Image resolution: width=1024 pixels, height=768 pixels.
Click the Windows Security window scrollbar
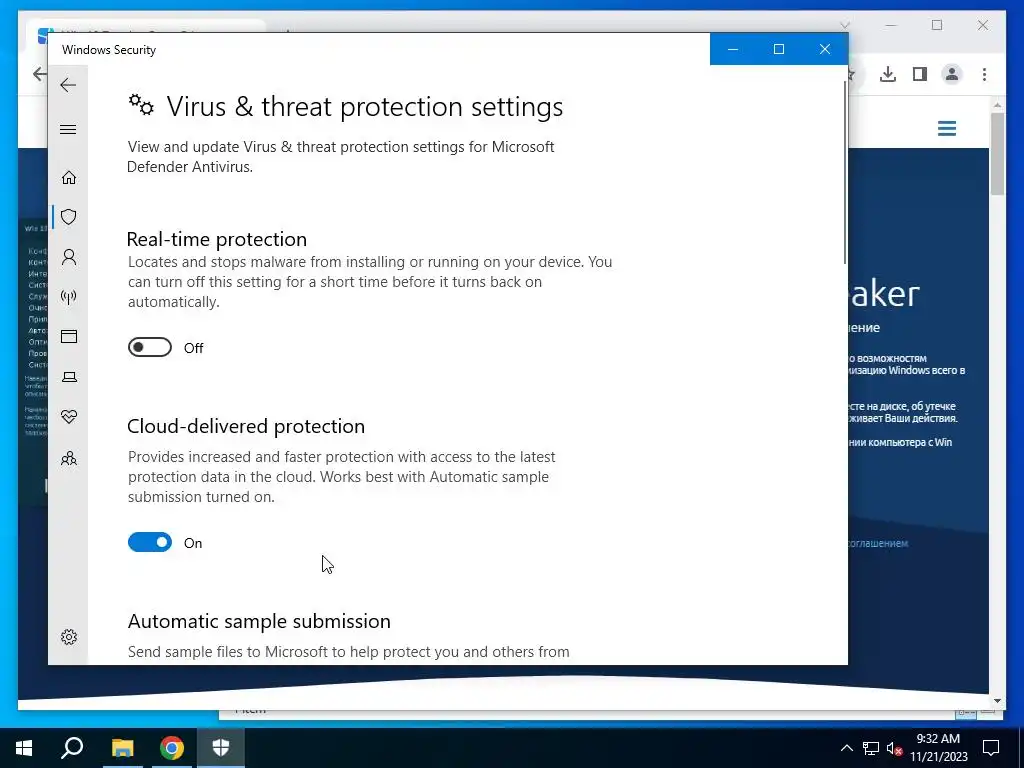click(844, 174)
